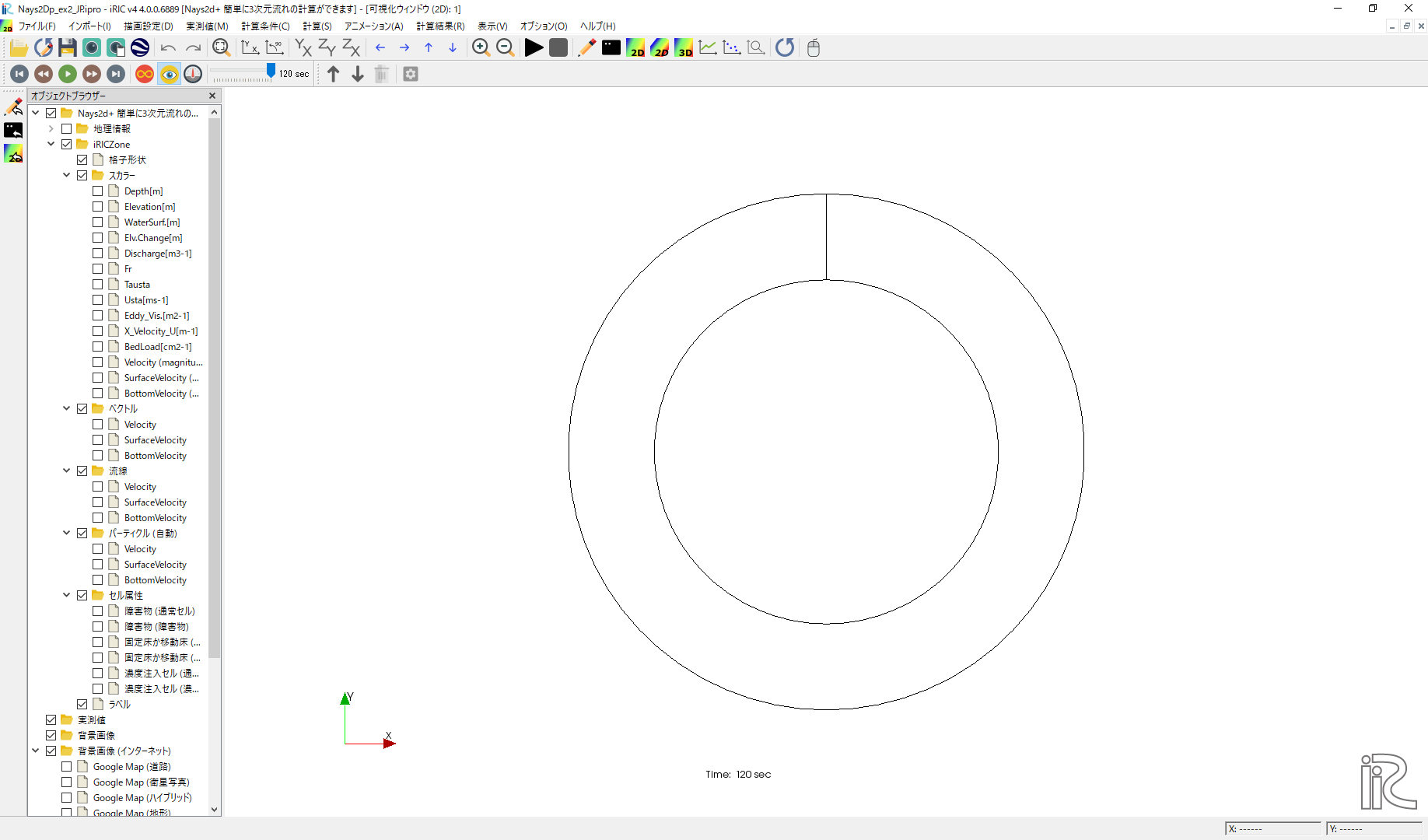
Task: Toggle animation loop infinity icon
Action: point(145,74)
